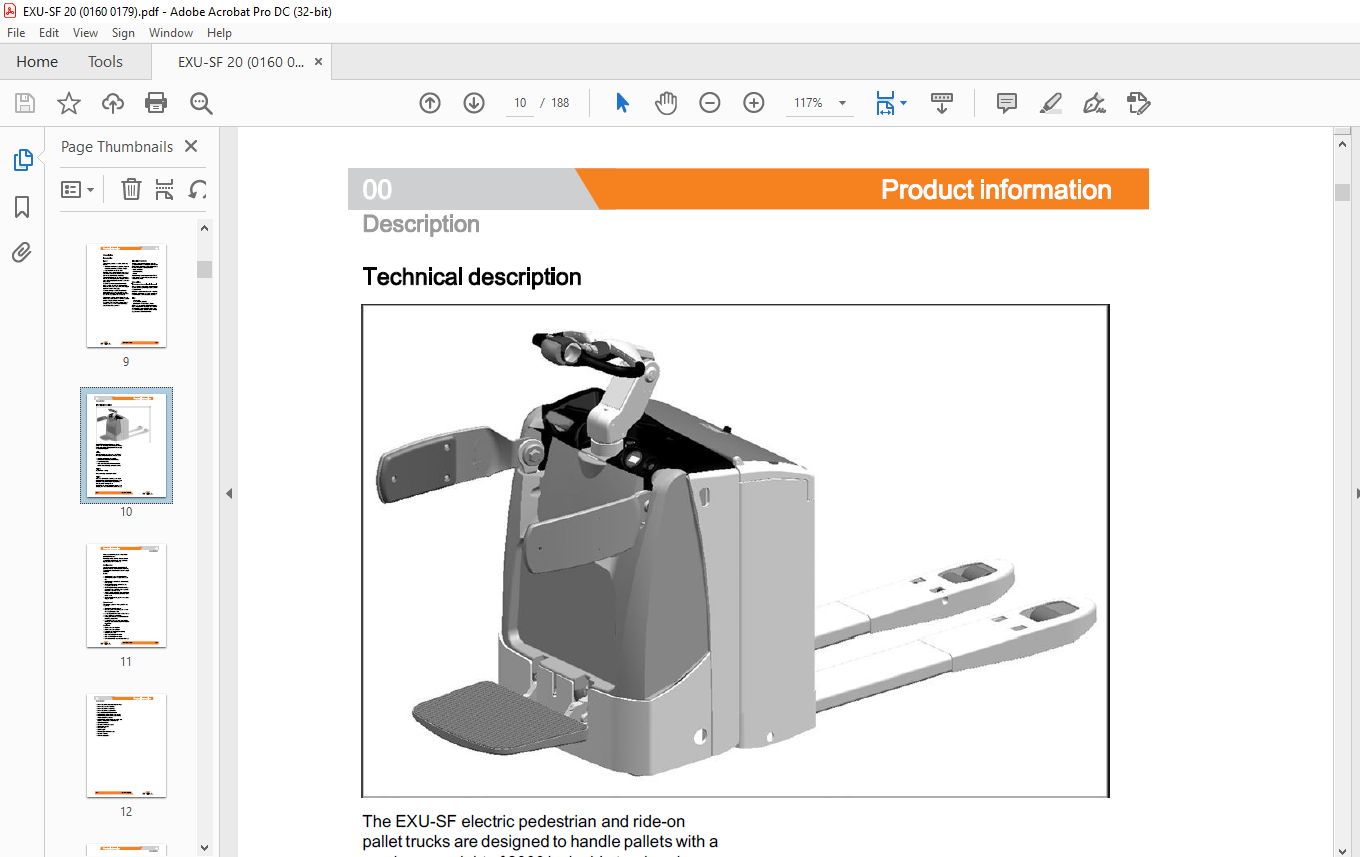The height and width of the screenshot is (857, 1360).
Task: Print the document using the printer icon
Action: pyautogui.click(x=156, y=103)
